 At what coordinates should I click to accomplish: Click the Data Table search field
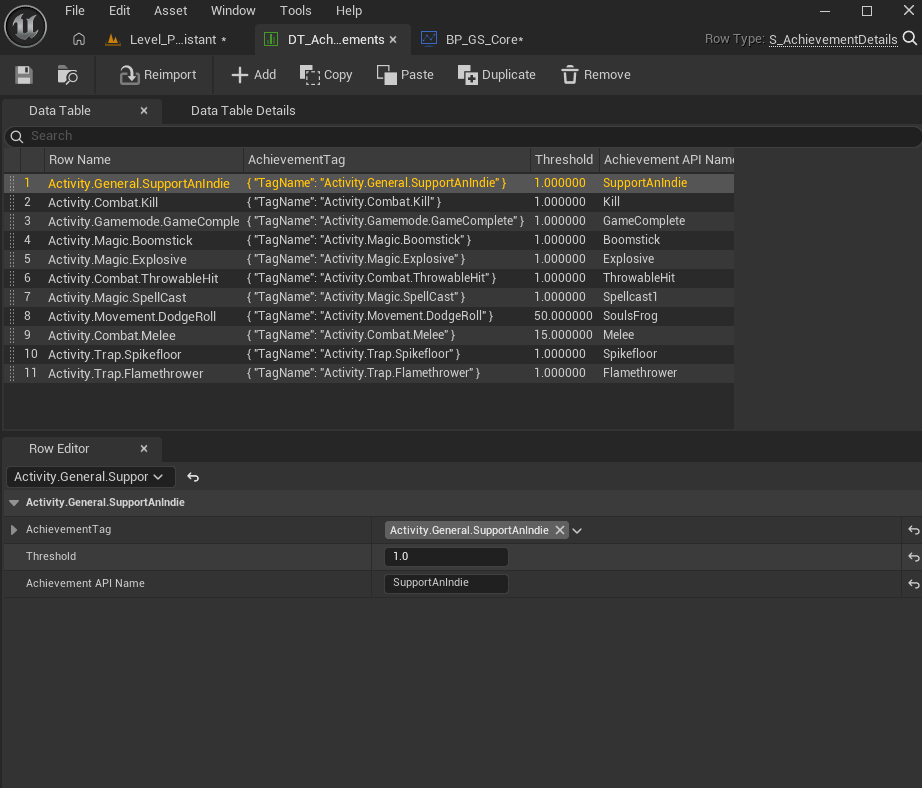463,136
